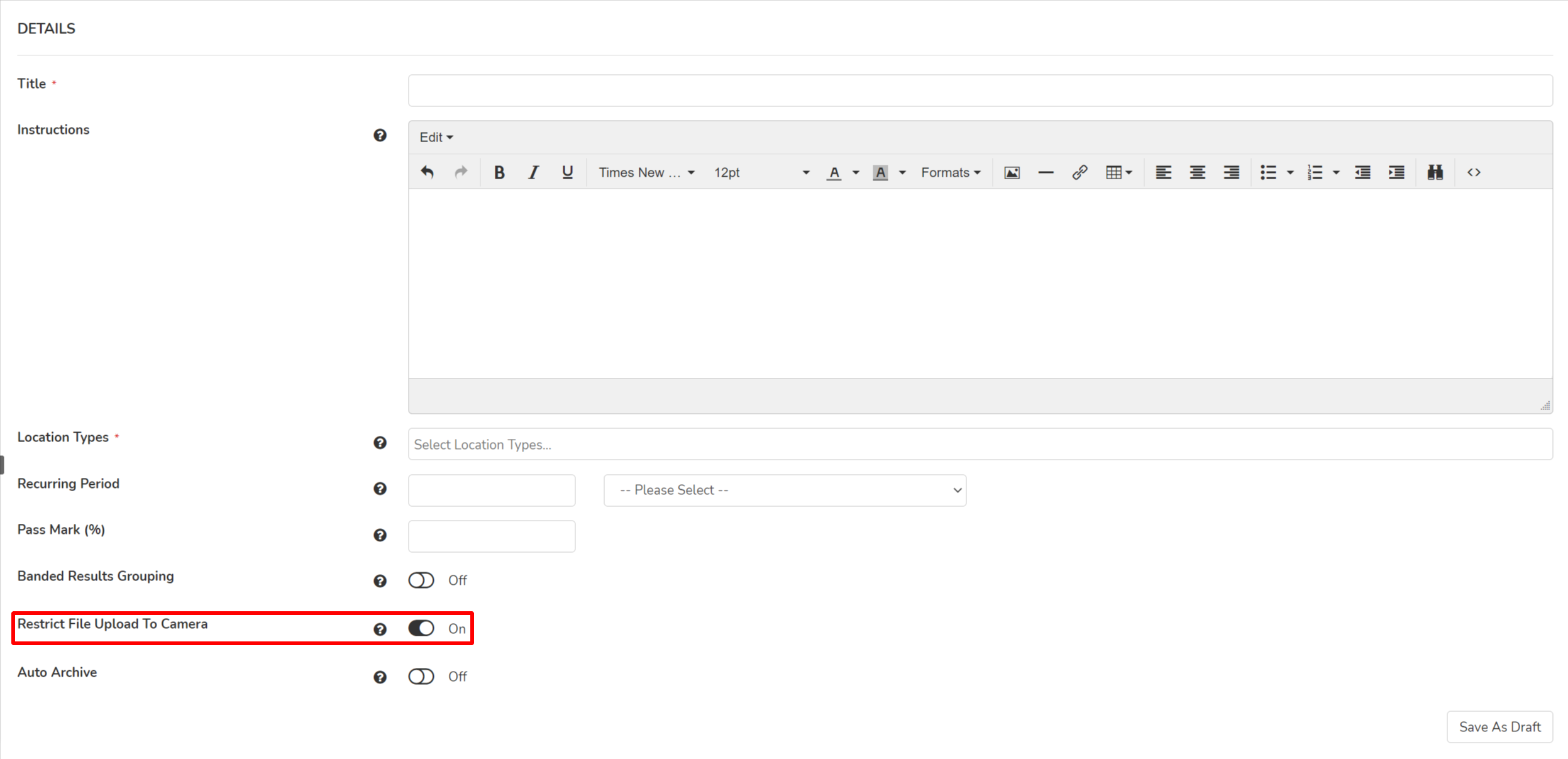Open source code view icon
This screenshot has height=759, width=1568.
click(x=1474, y=172)
